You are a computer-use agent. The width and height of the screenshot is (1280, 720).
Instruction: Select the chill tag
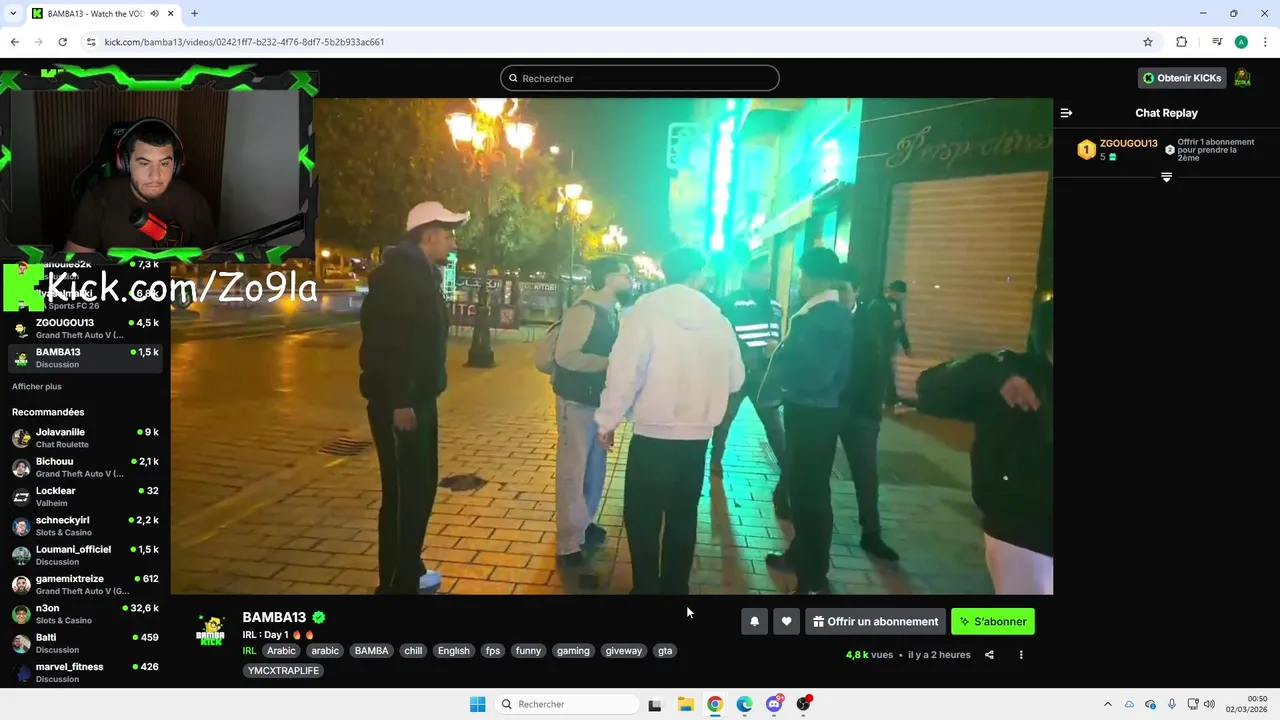click(413, 651)
